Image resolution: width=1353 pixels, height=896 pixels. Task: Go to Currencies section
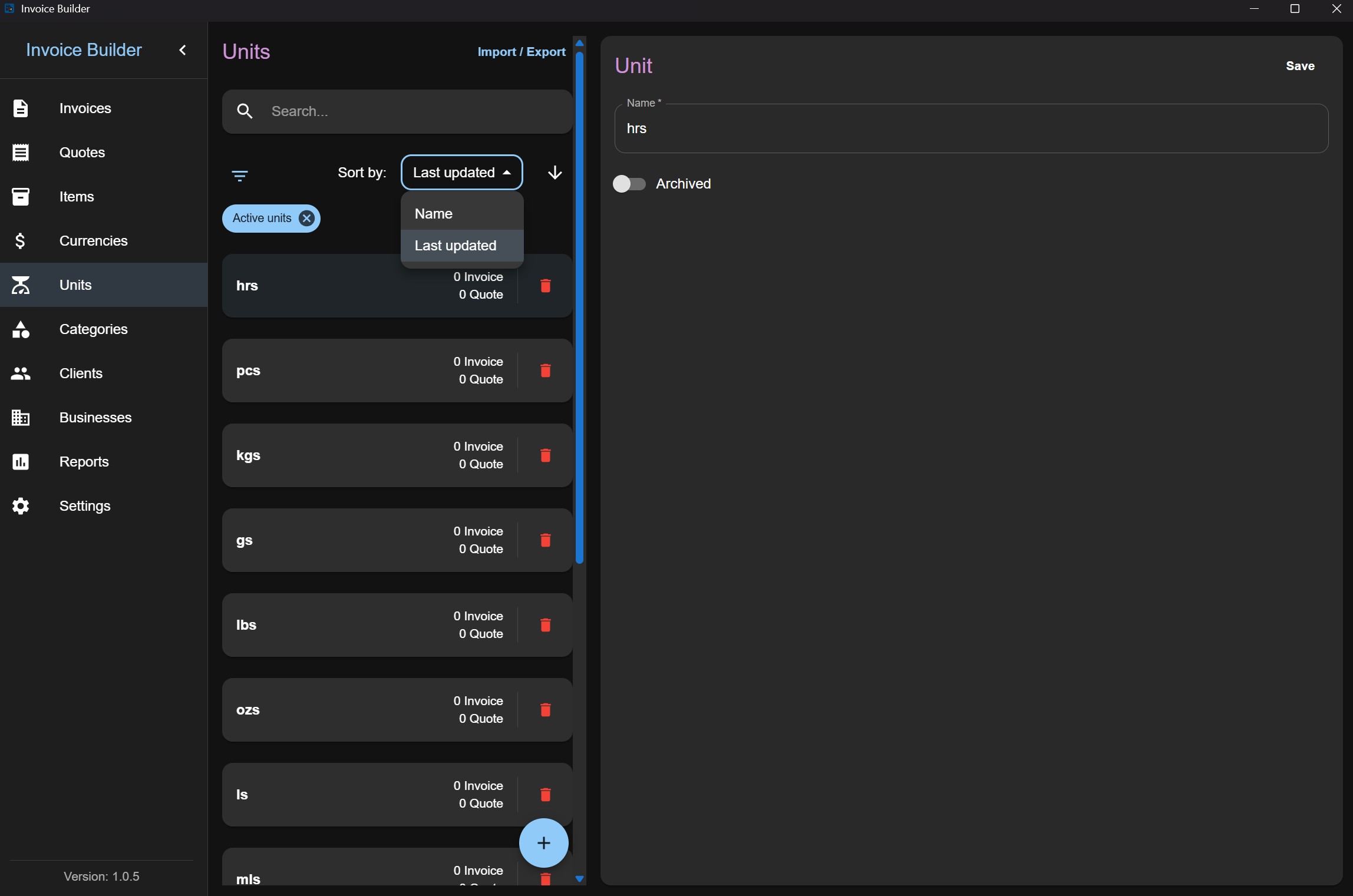point(104,241)
